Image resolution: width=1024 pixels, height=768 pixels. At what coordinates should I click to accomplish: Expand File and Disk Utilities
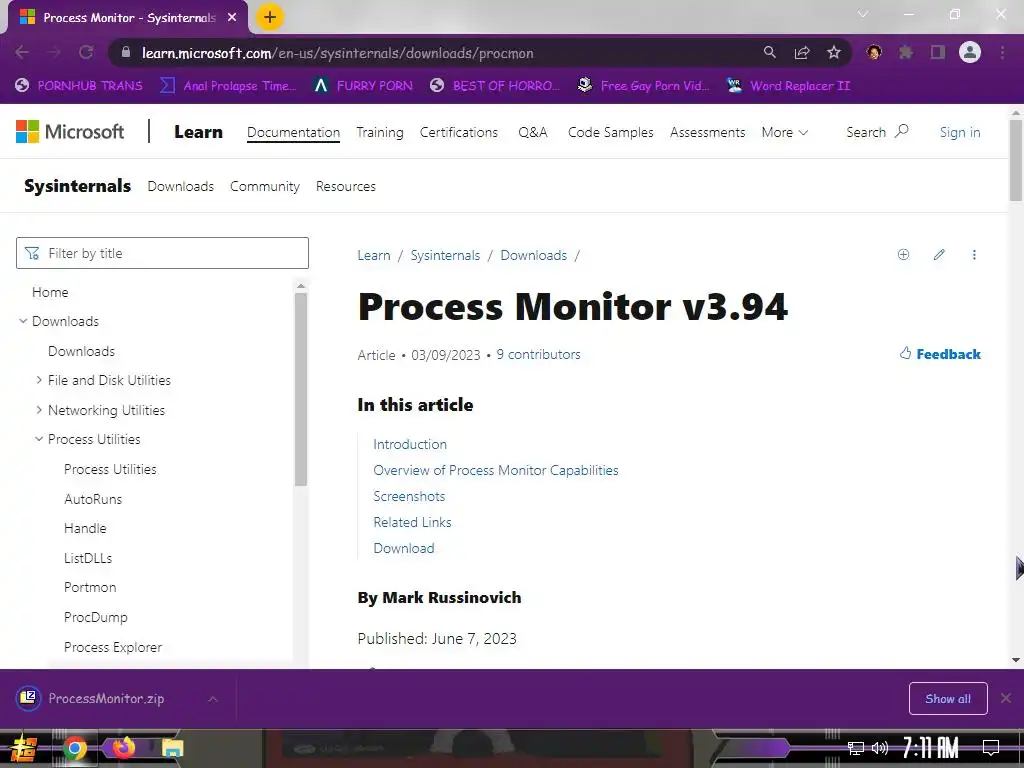point(39,379)
